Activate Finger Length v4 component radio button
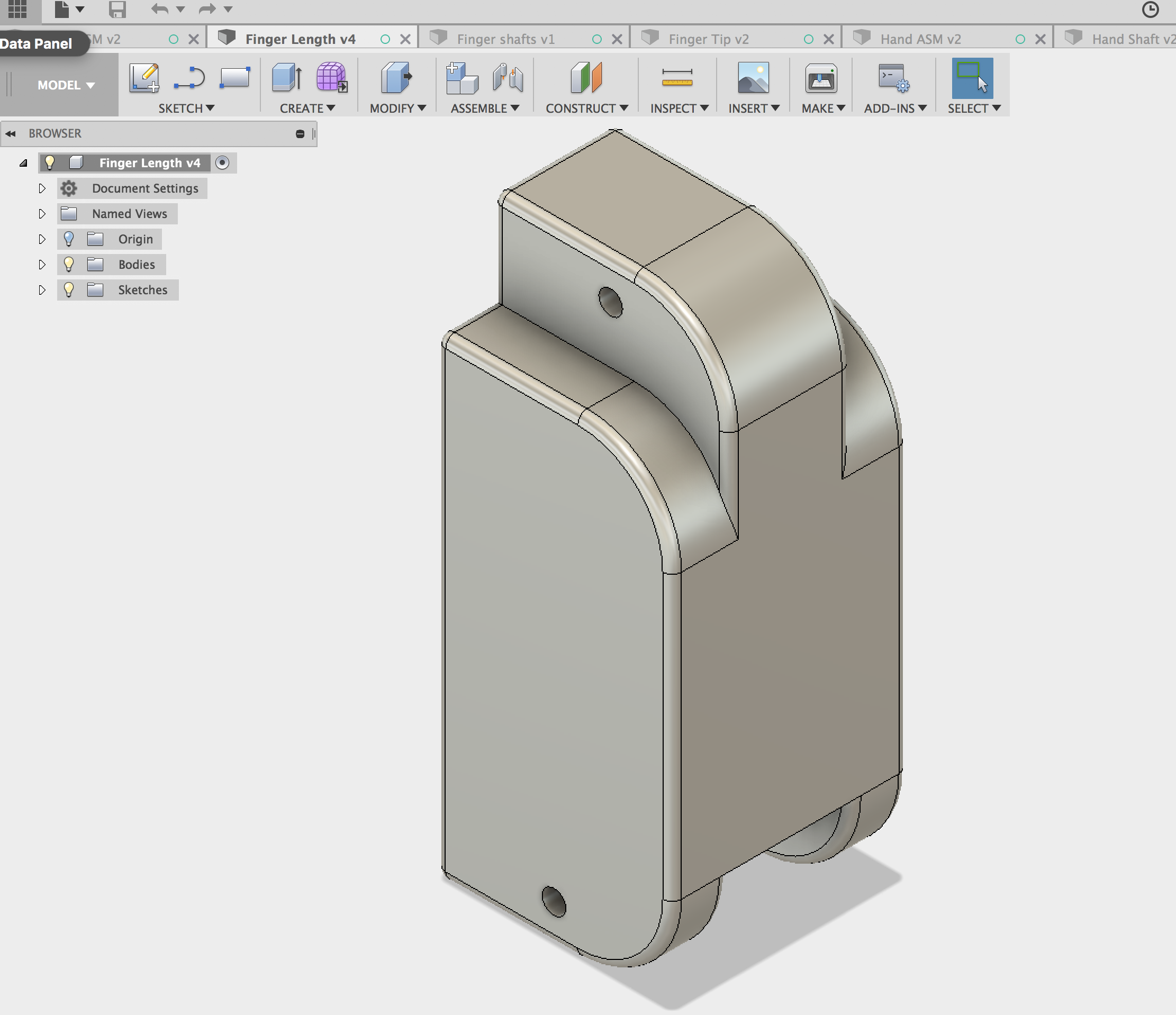 (x=222, y=163)
